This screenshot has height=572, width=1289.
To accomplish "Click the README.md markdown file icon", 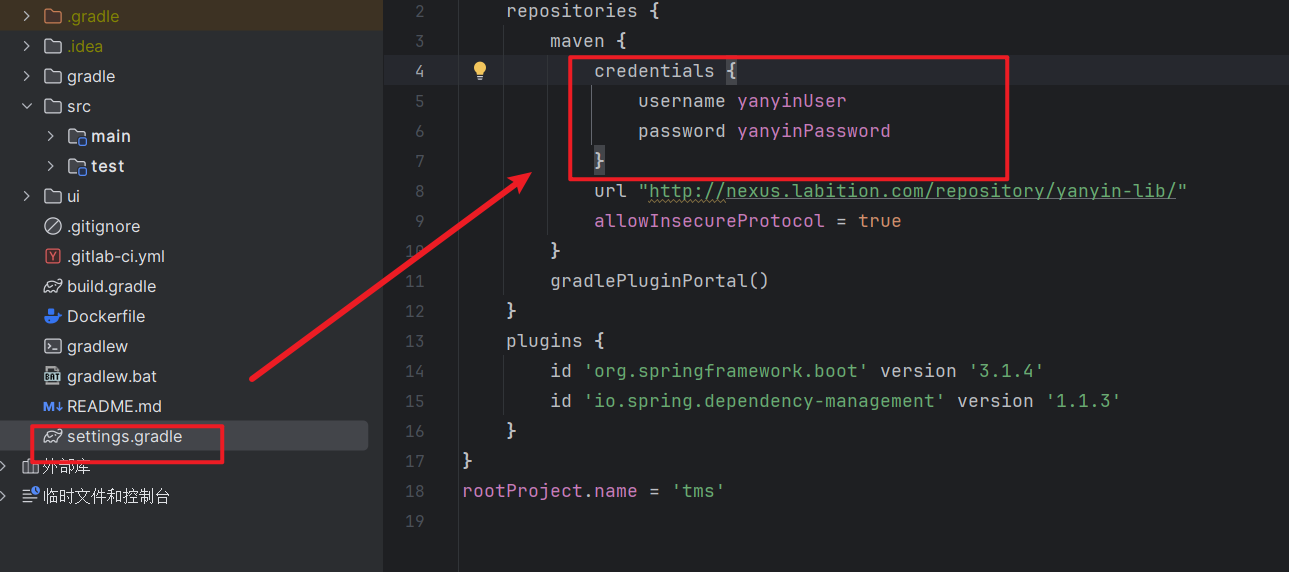I will (x=53, y=406).
